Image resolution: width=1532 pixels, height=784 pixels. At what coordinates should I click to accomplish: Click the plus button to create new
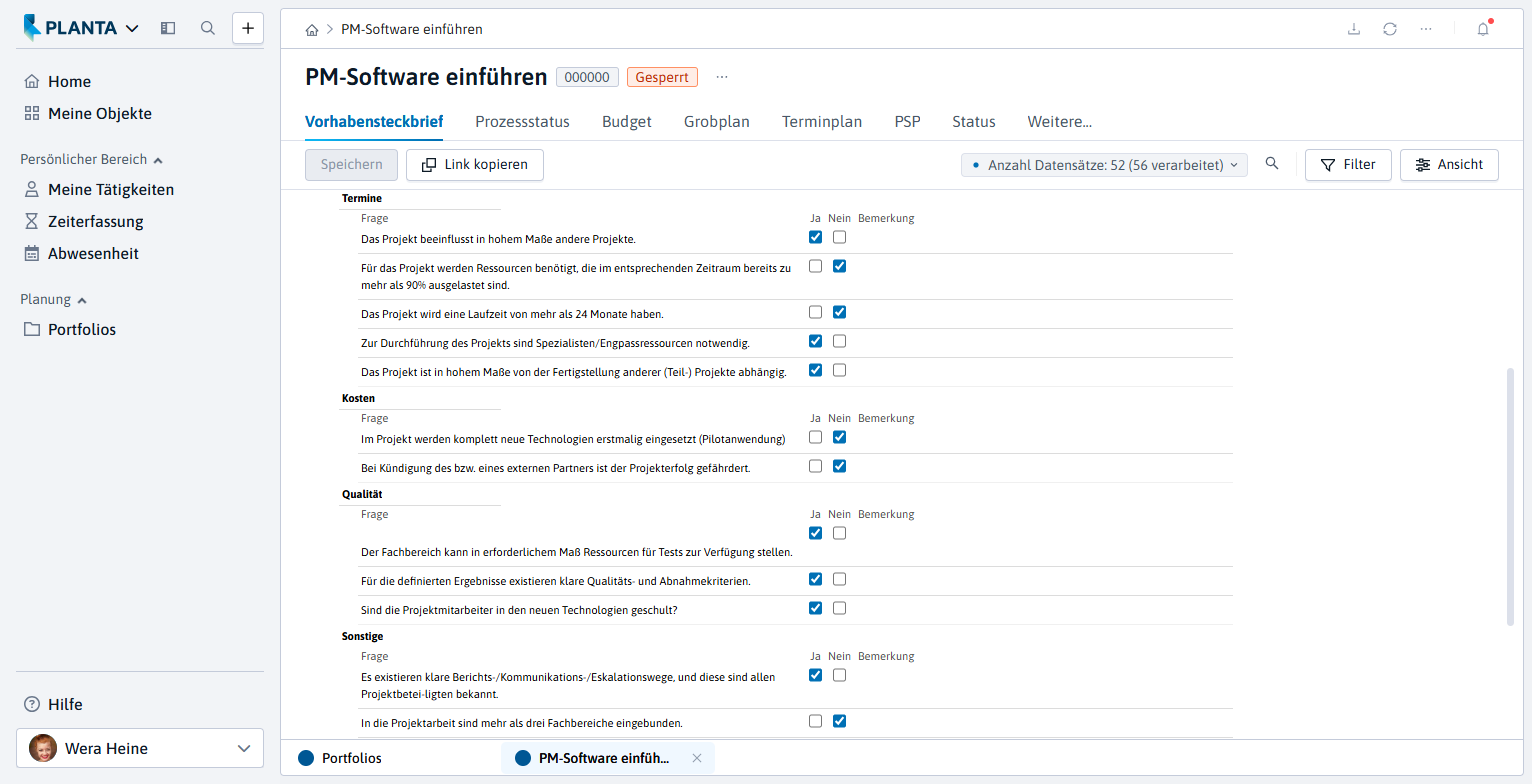[x=248, y=28]
